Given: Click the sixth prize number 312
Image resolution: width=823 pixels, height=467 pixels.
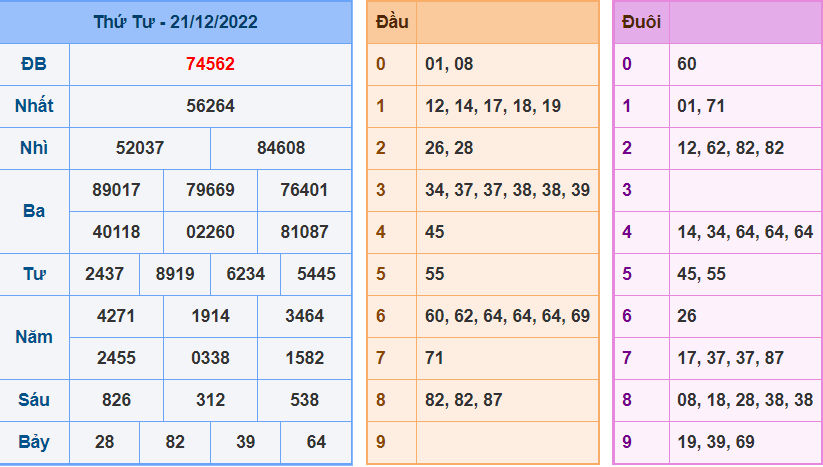Looking at the screenshot, I should [210, 400].
